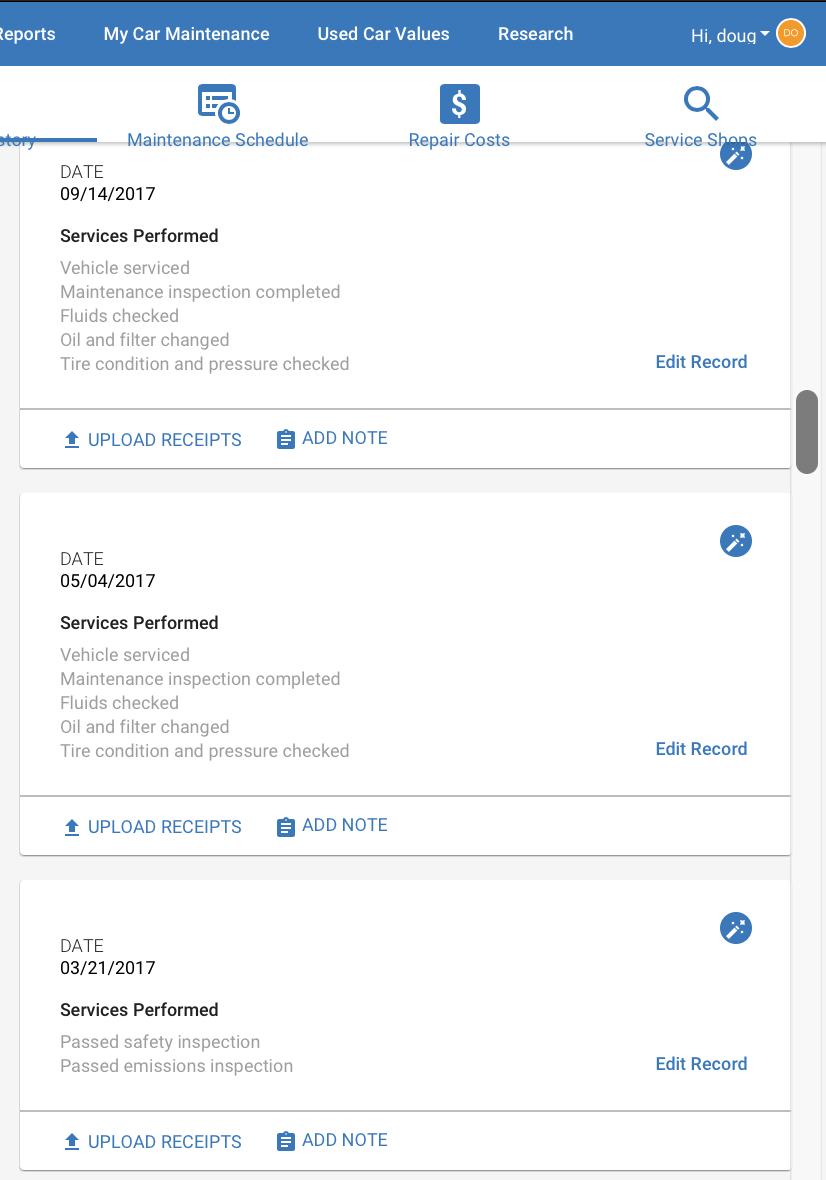Viewport: 826px width, 1180px height.
Task: Click upload arrow icon for 05/04/2017 record
Action: (x=71, y=827)
